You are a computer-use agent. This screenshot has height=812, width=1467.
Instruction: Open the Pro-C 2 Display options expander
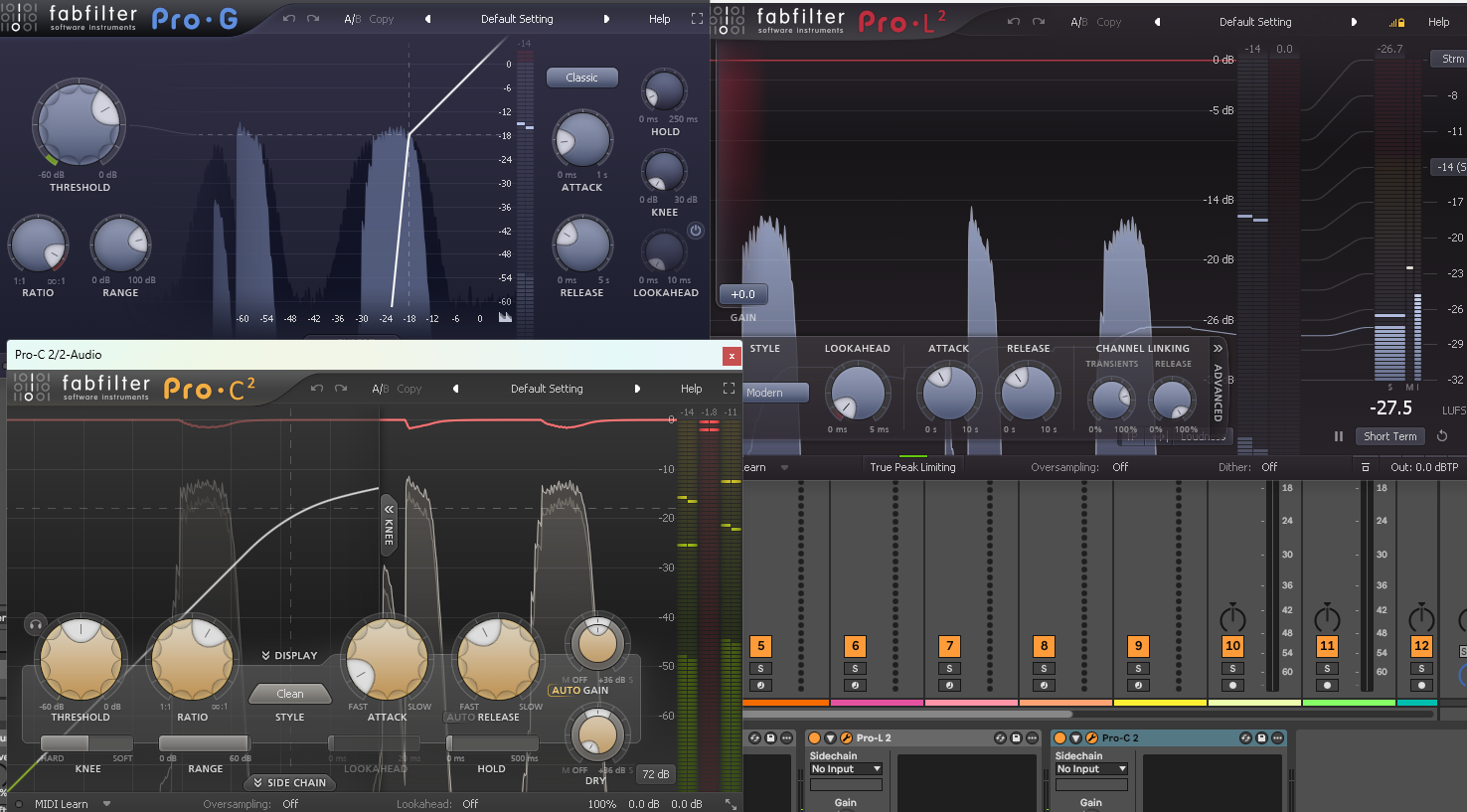[289, 655]
